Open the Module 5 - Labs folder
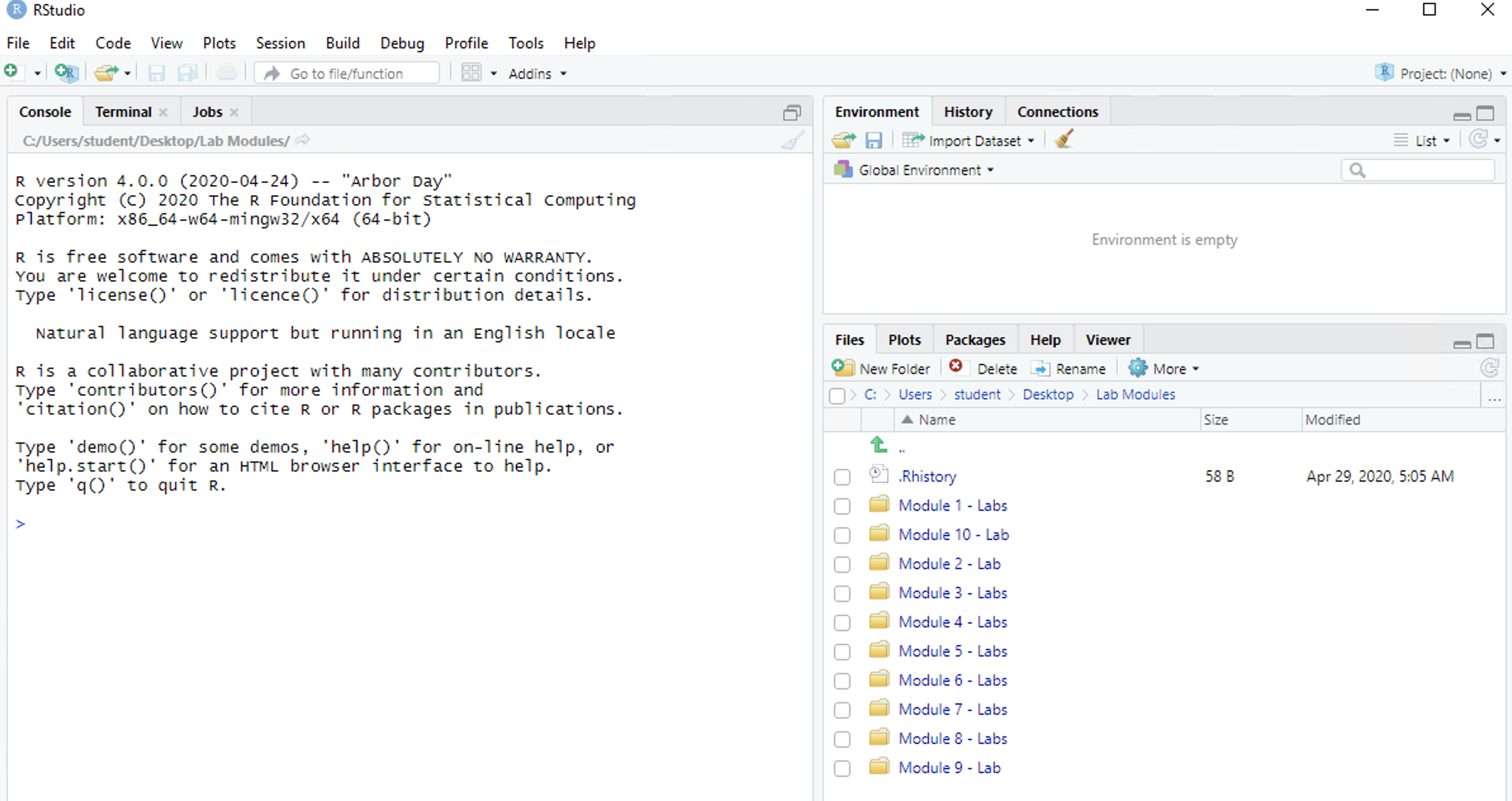This screenshot has height=801, width=1512. [x=952, y=651]
